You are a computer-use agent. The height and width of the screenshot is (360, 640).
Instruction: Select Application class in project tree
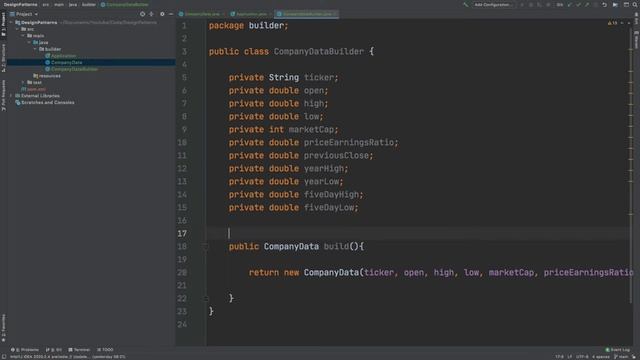coord(61,56)
